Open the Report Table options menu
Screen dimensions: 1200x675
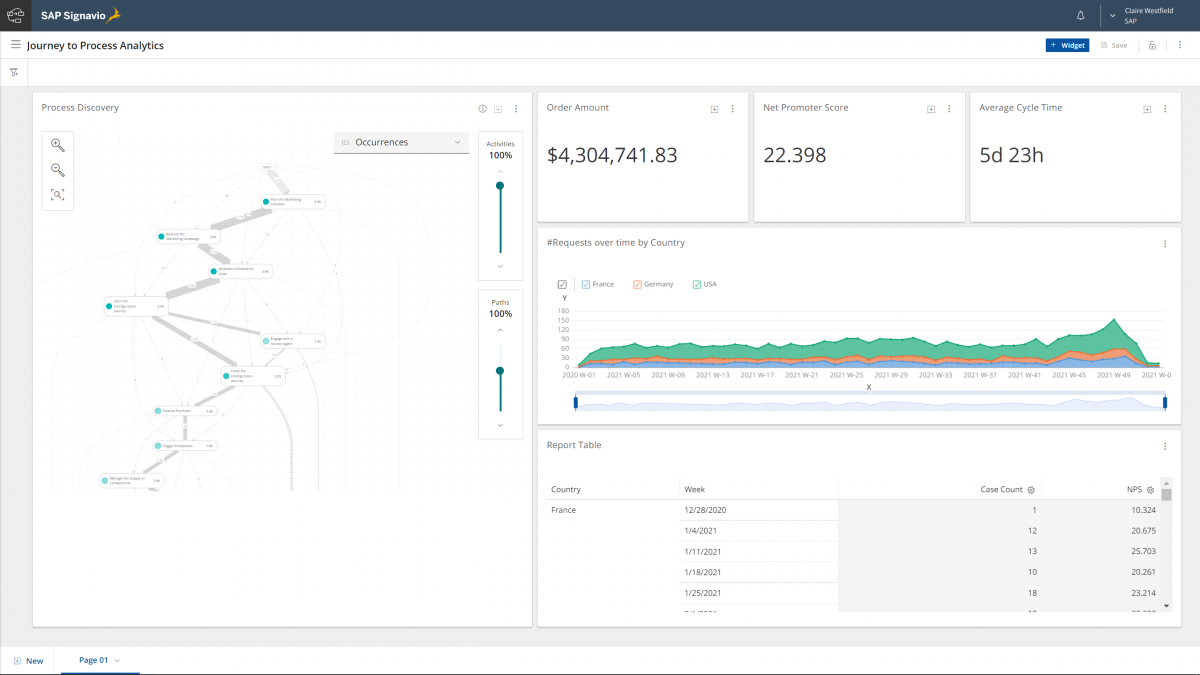pos(1165,446)
